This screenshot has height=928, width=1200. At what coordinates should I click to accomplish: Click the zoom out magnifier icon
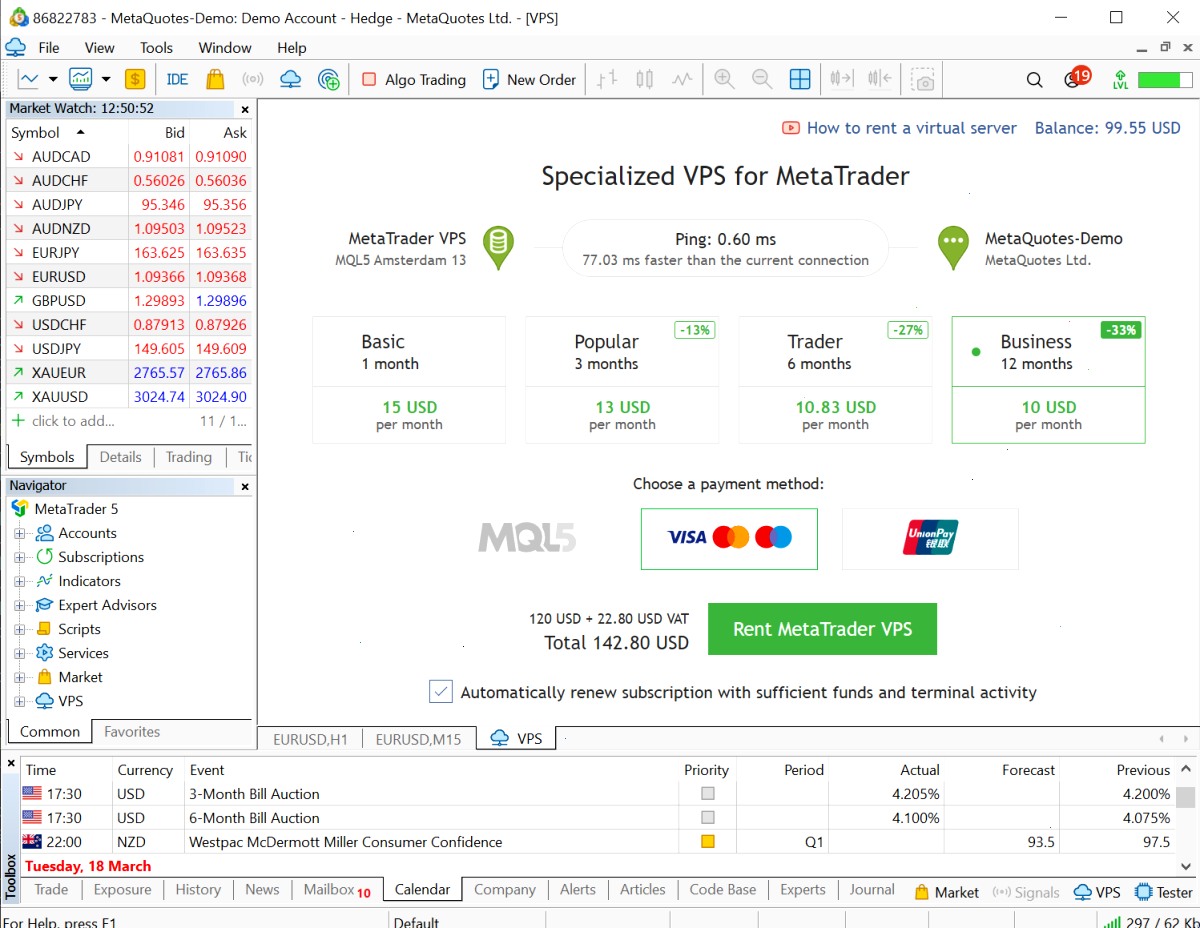(x=762, y=79)
